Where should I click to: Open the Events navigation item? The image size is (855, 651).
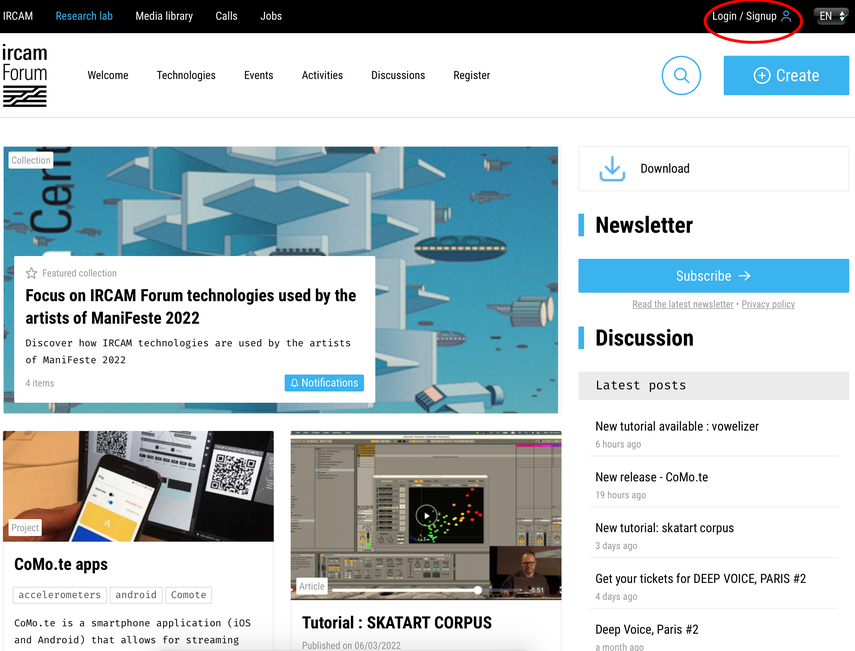tap(258, 75)
